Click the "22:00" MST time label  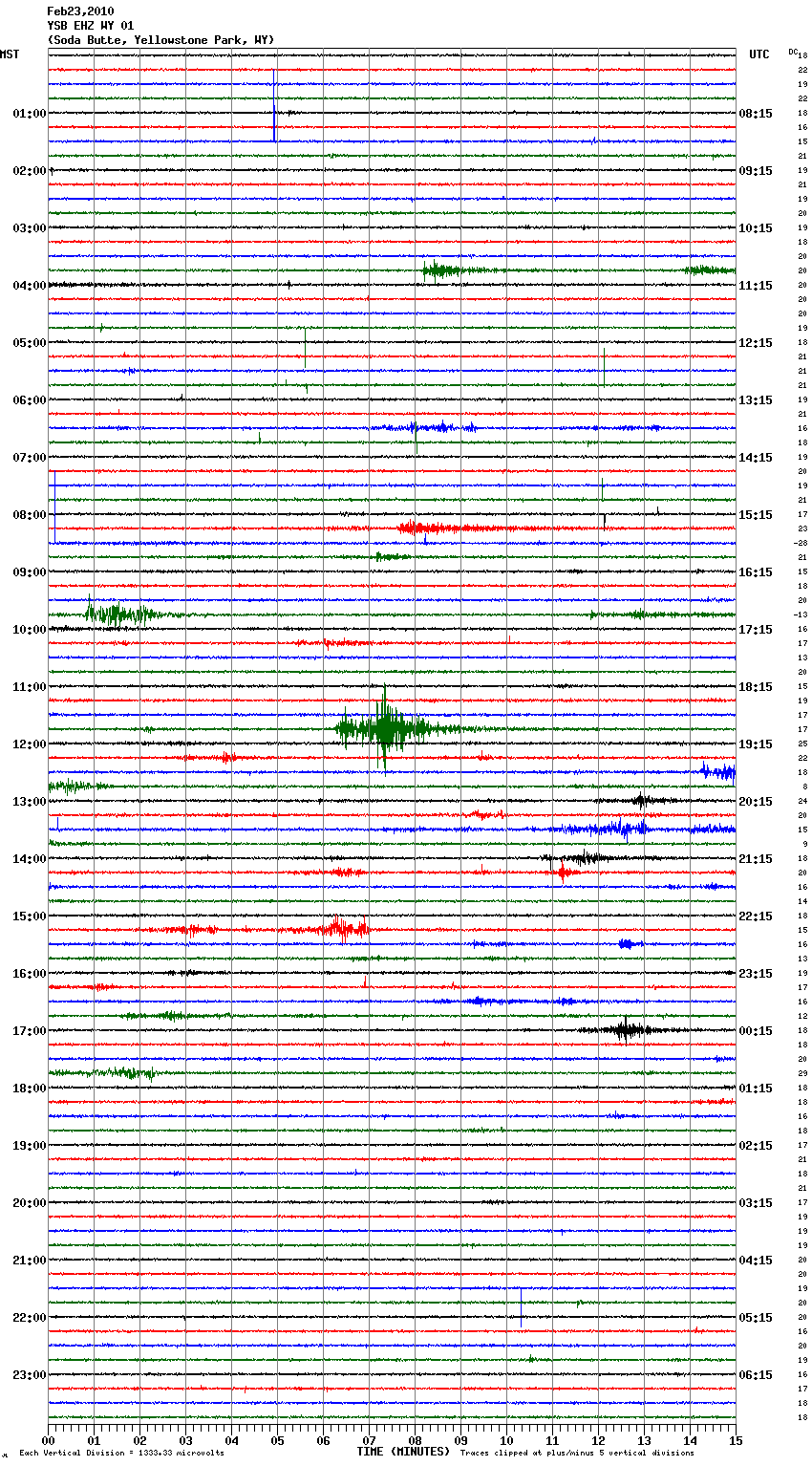(30, 1318)
